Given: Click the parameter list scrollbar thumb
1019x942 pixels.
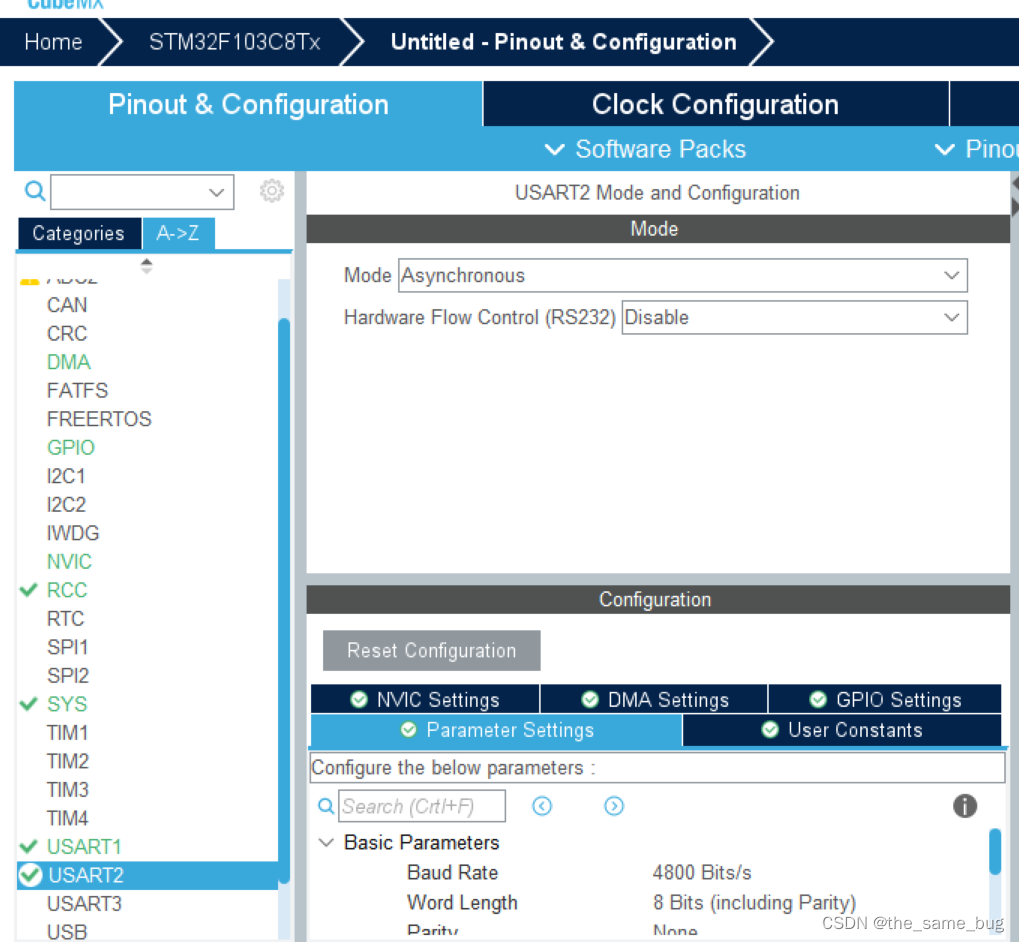Looking at the screenshot, I should 994,851.
